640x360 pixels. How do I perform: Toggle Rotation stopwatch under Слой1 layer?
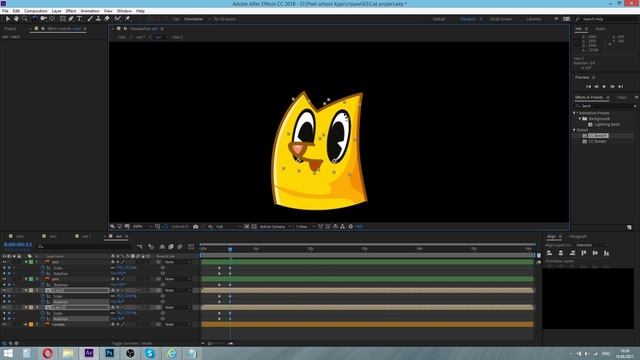click(x=43, y=302)
